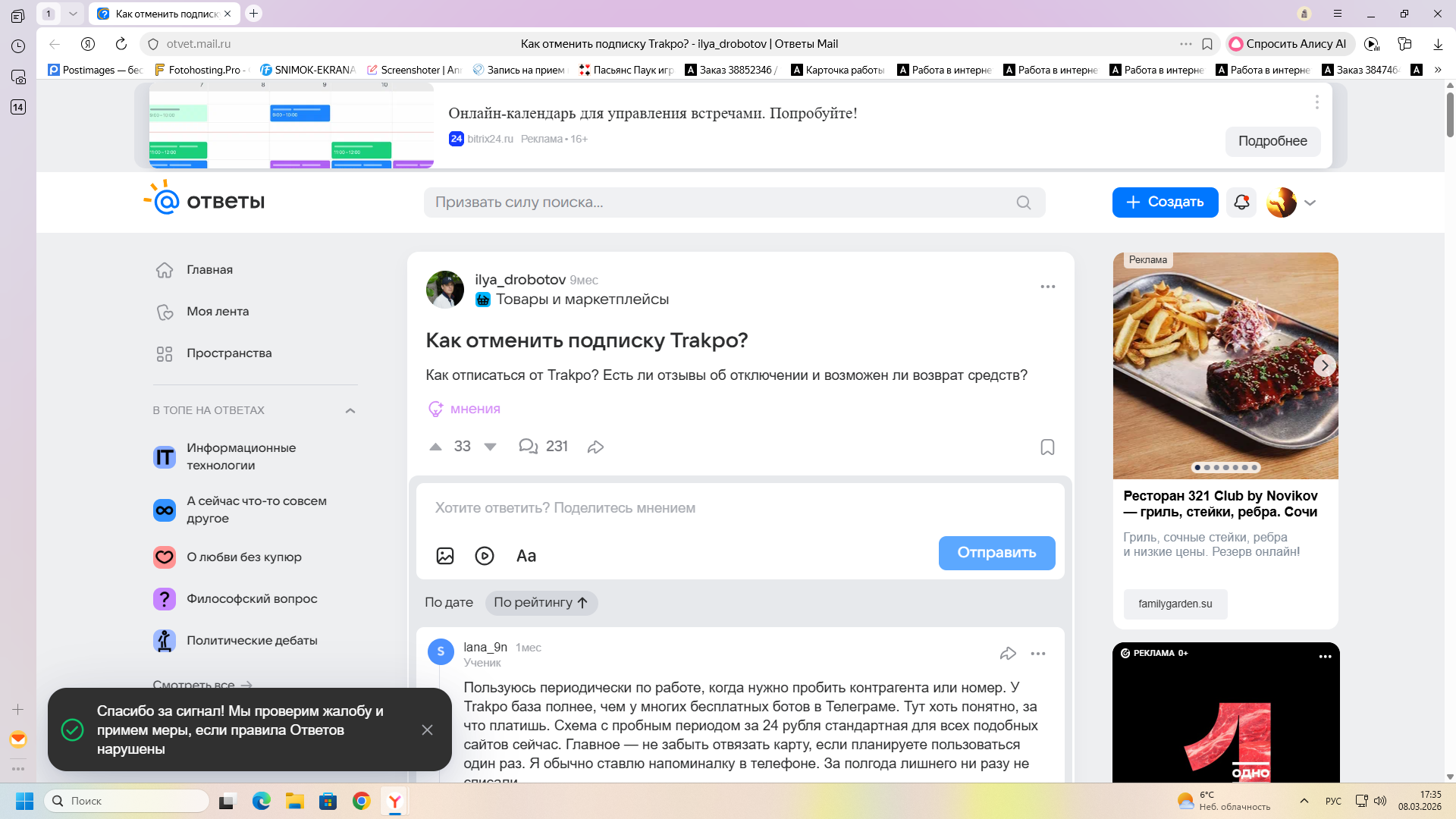Collapse the 'В топе на ответах' section
The height and width of the screenshot is (819, 1456).
pos(350,411)
